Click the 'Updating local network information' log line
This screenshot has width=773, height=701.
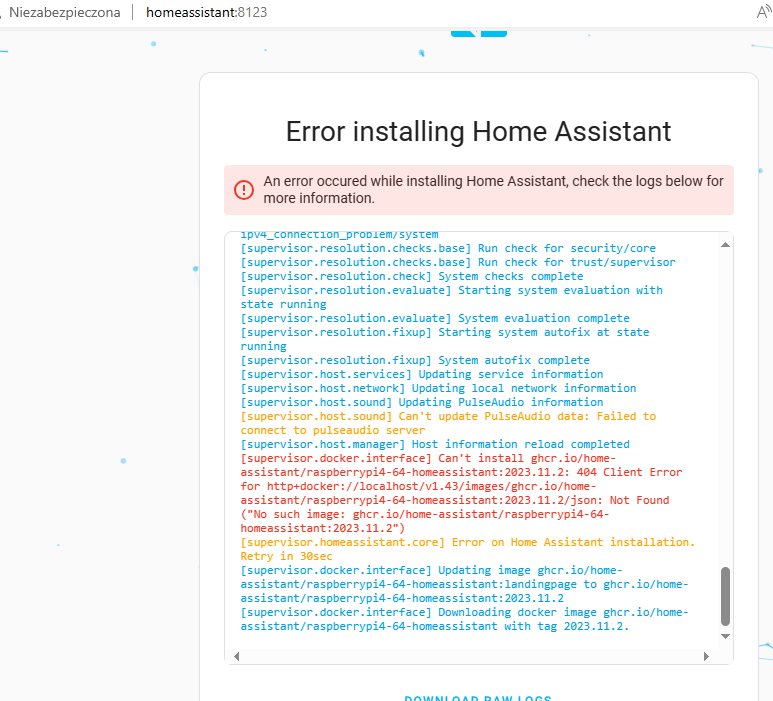(x=438, y=388)
